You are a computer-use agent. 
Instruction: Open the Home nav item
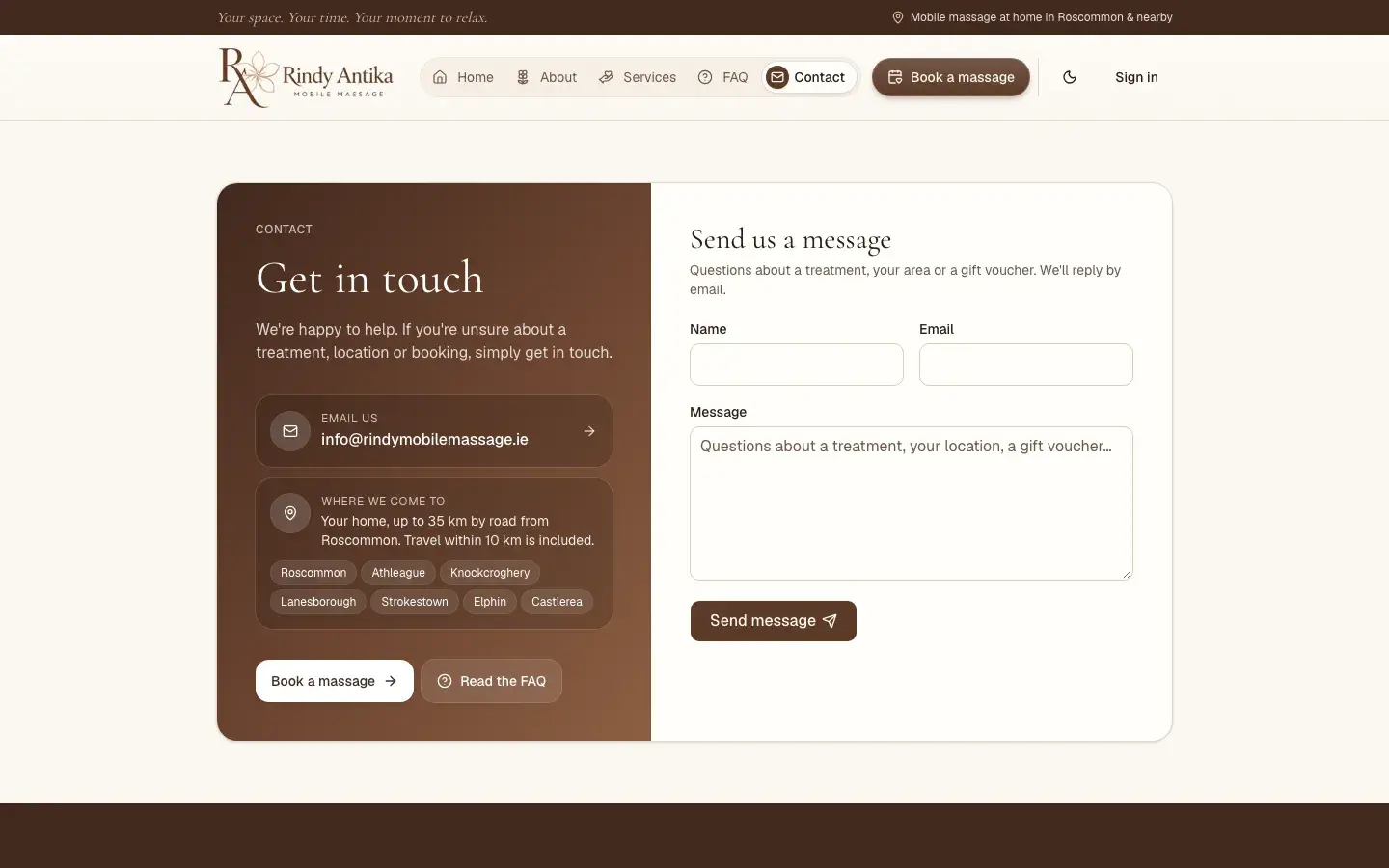pos(463,77)
